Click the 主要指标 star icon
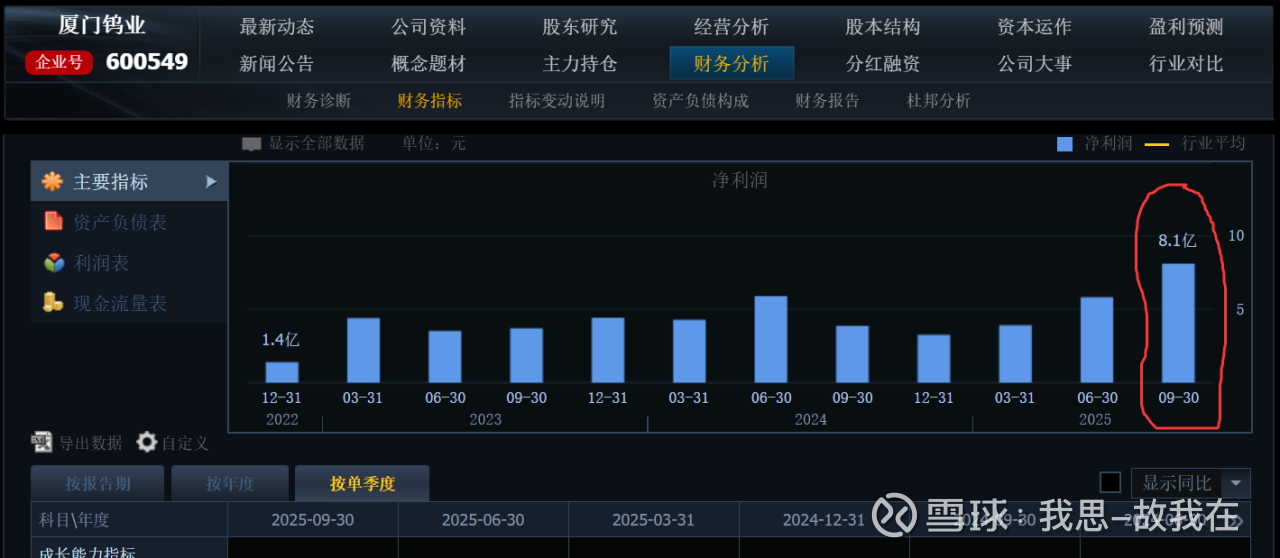1280x558 pixels. click(x=52, y=182)
